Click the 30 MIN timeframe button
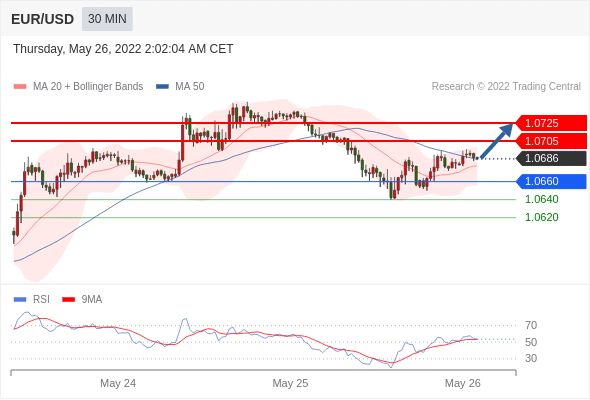The height and width of the screenshot is (400, 590). (107, 19)
